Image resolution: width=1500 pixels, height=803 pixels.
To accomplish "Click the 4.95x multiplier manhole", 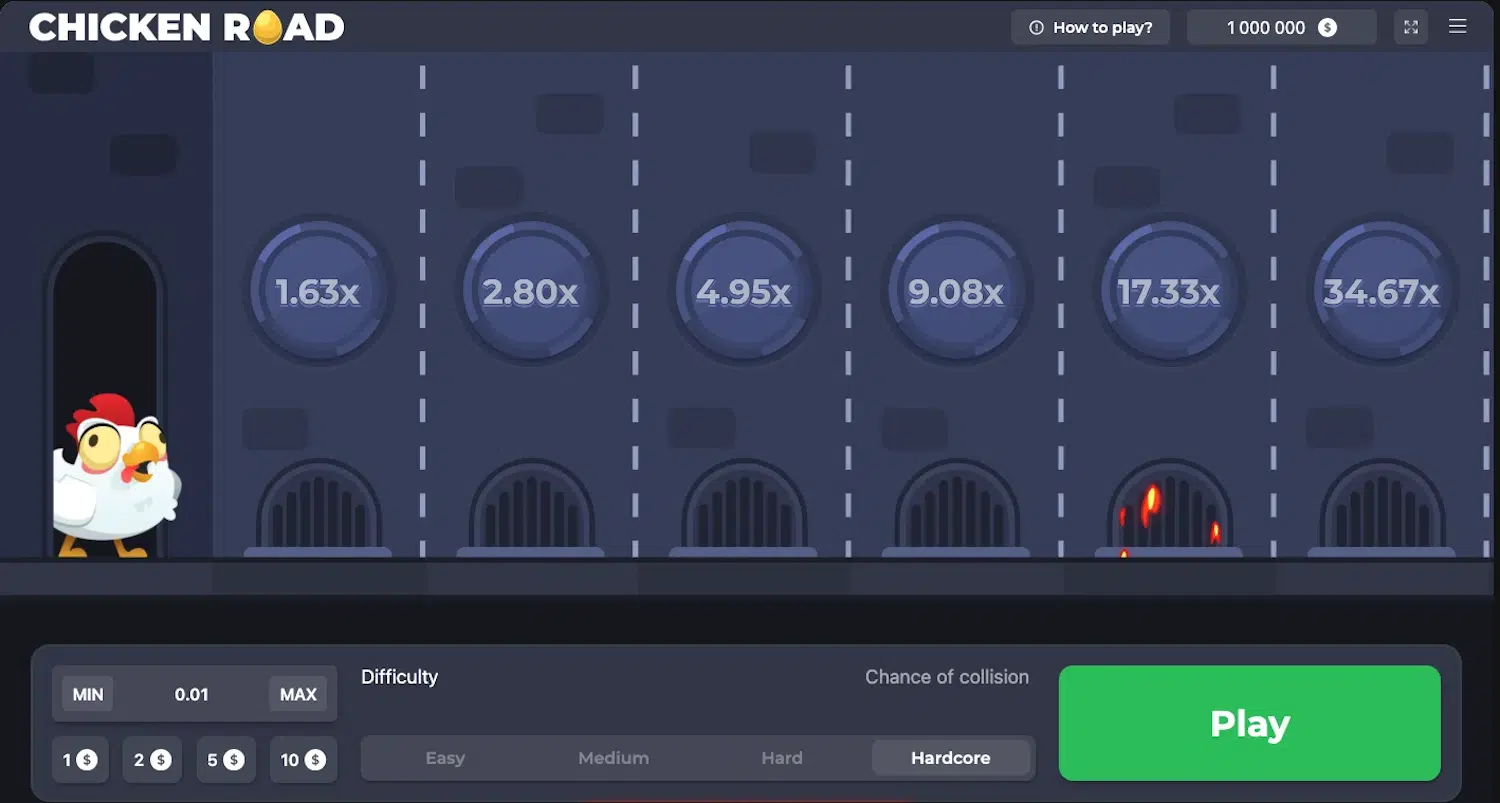I will [x=743, y=291].
